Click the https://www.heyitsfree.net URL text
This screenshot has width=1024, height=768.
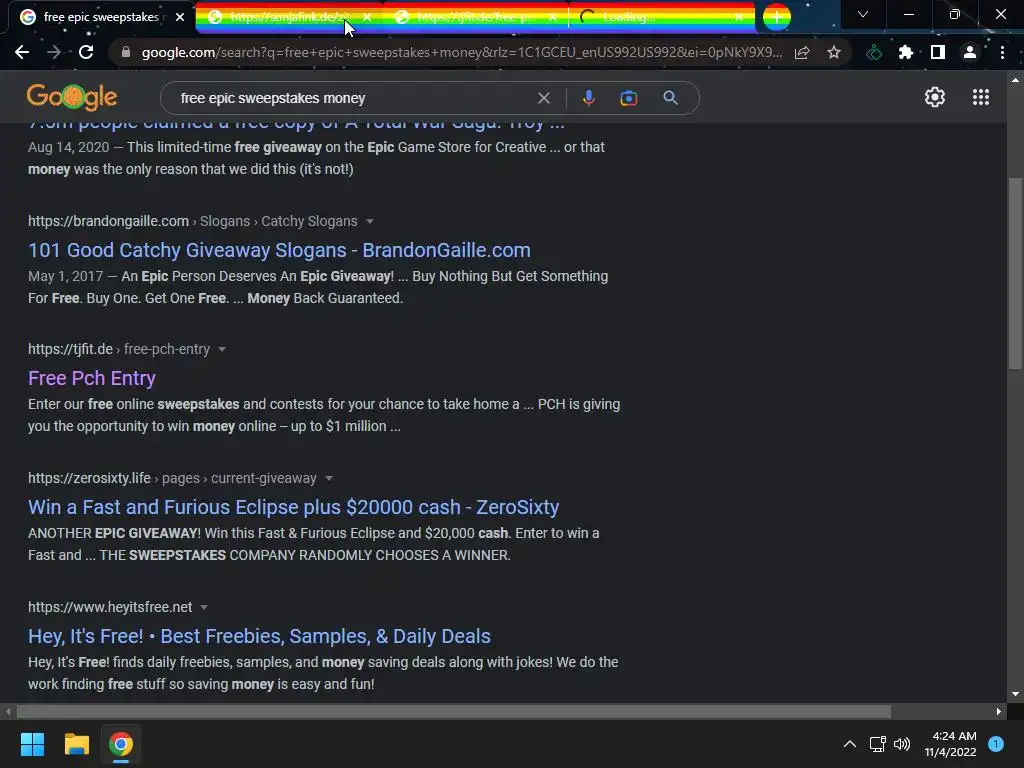pyautogui.click(x=110, y=607)
